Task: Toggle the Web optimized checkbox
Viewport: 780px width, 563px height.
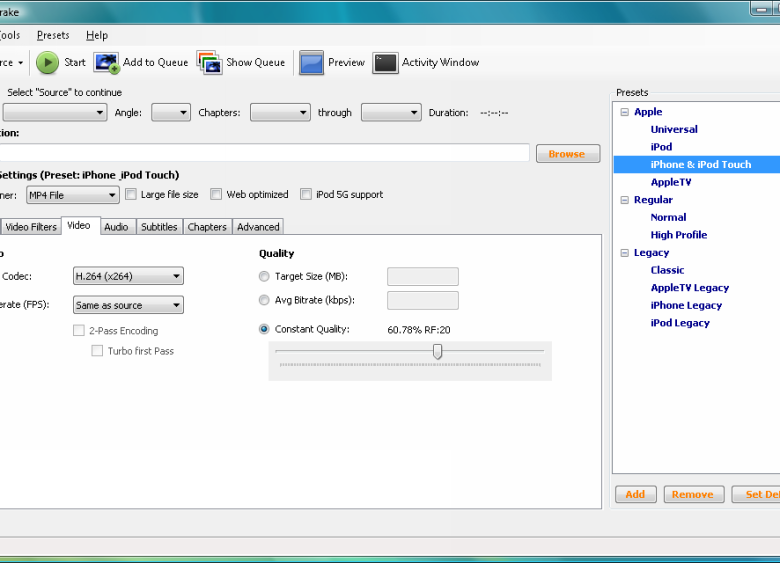Action: [x=216, y=195]
